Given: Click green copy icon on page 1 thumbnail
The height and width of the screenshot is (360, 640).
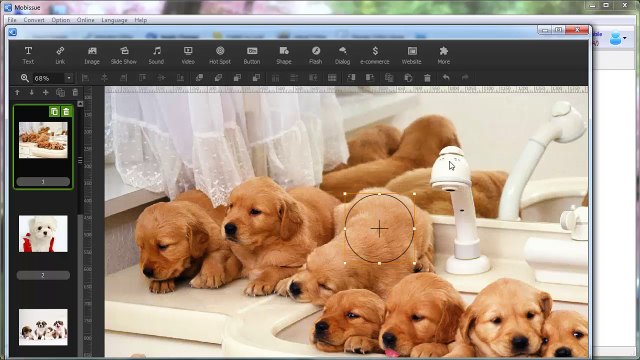Looking at the screenshot, I should (x=54, y=111).
